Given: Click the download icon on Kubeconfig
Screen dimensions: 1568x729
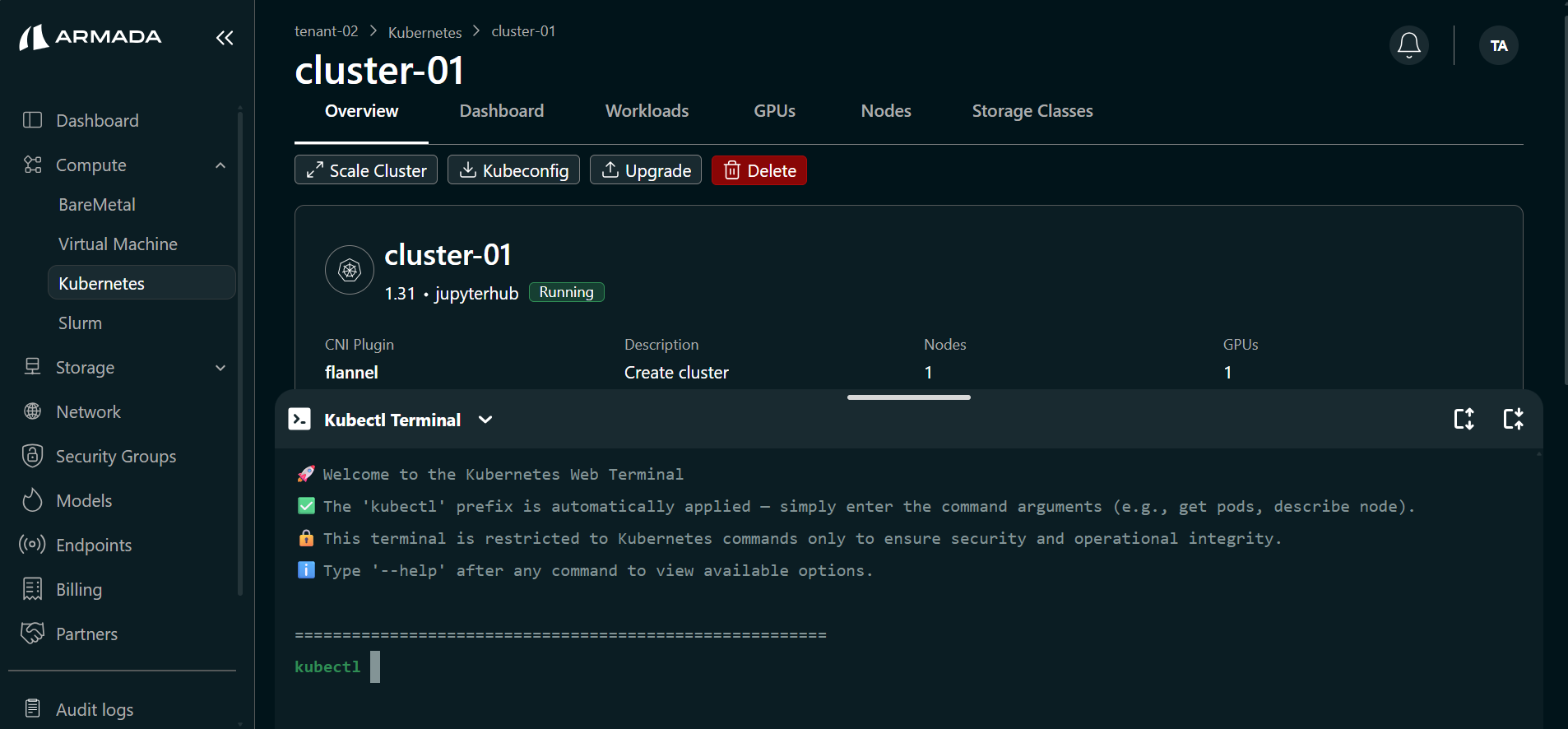Looking at the screenshot, I should click(x=468, y=169).
